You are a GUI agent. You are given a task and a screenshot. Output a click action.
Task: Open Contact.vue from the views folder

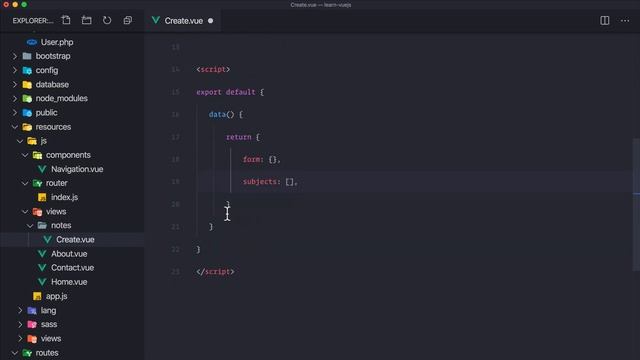point(72,268)
